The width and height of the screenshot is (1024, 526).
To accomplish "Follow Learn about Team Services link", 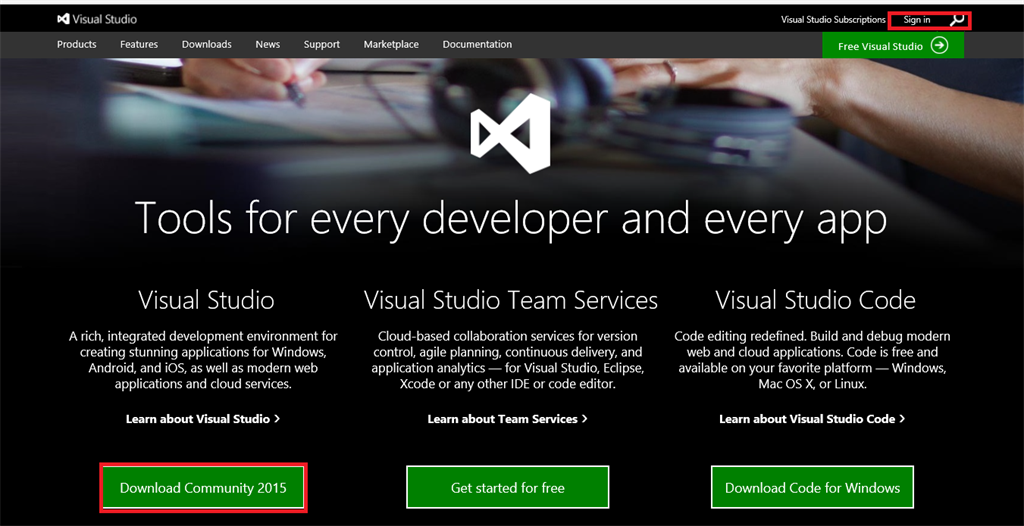I will click(507, 419).
